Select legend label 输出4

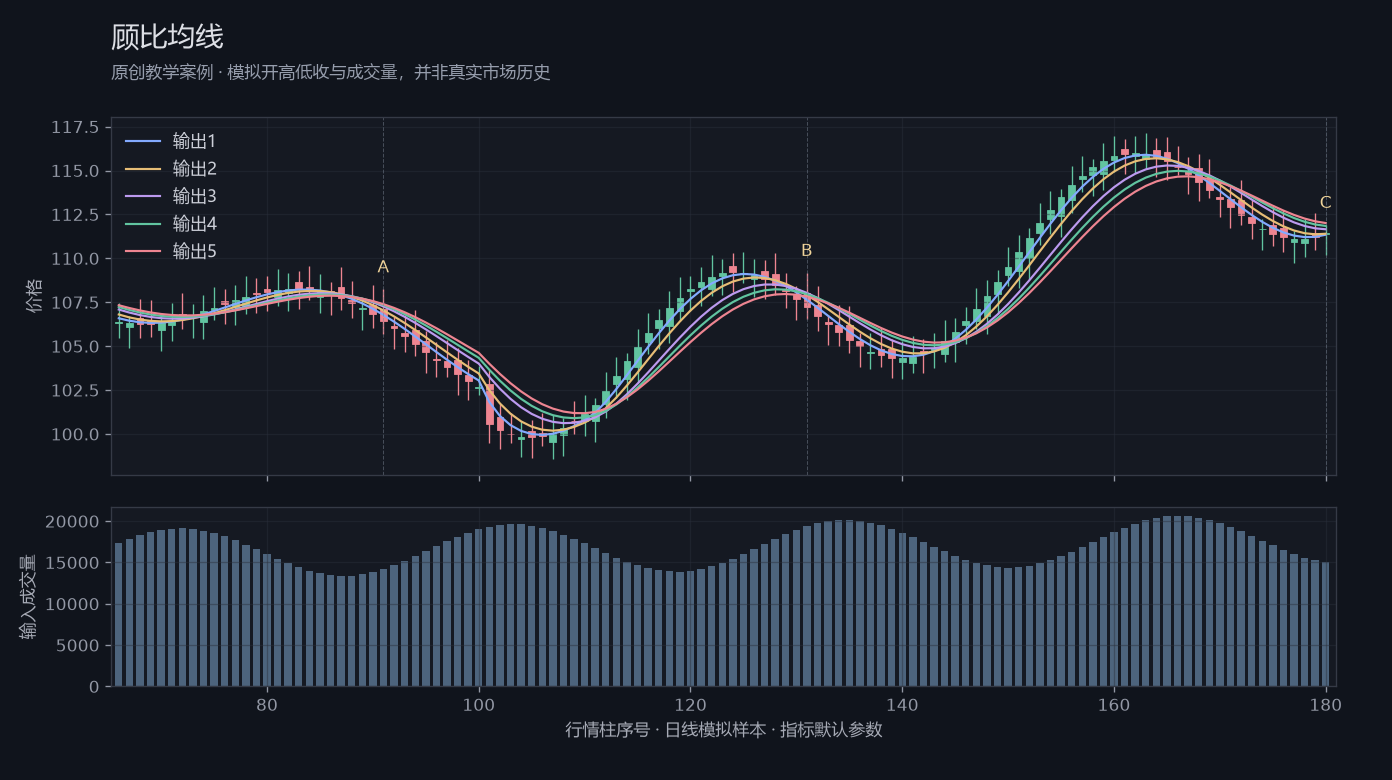(194, 223)
